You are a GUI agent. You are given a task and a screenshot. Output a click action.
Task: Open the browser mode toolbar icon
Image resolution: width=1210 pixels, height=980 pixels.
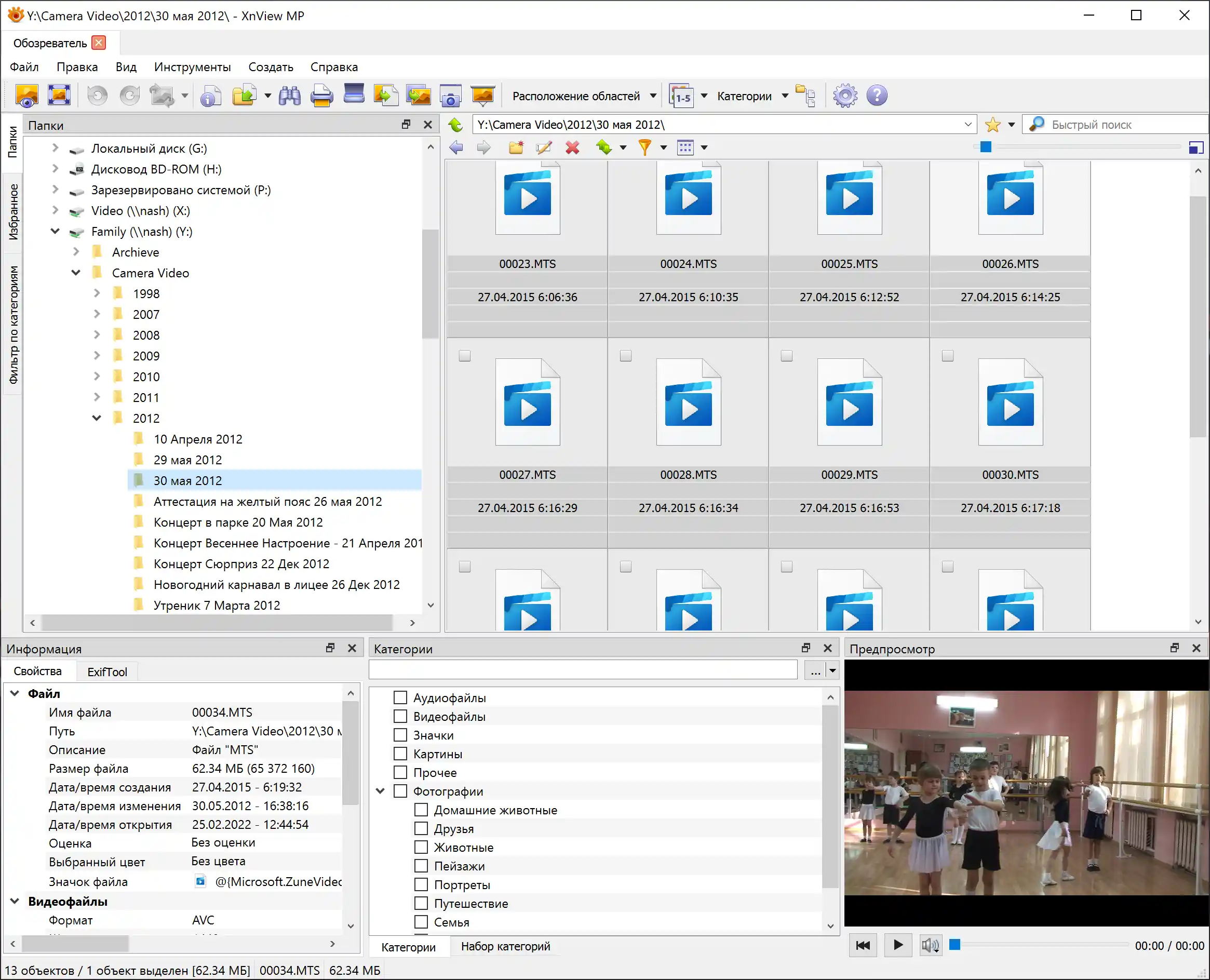coord(26,96)
